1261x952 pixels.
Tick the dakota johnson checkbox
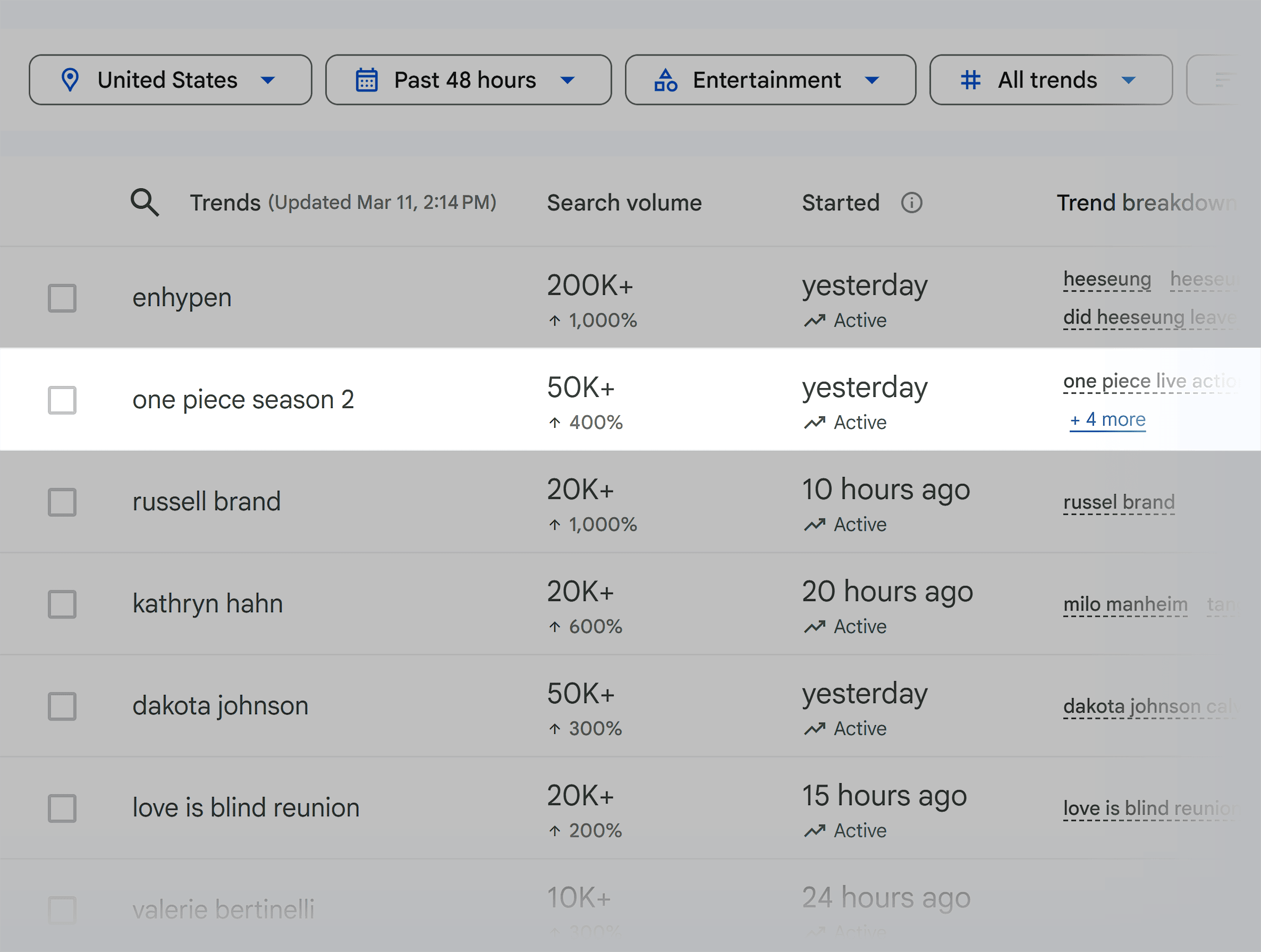(x=62, y=706)
